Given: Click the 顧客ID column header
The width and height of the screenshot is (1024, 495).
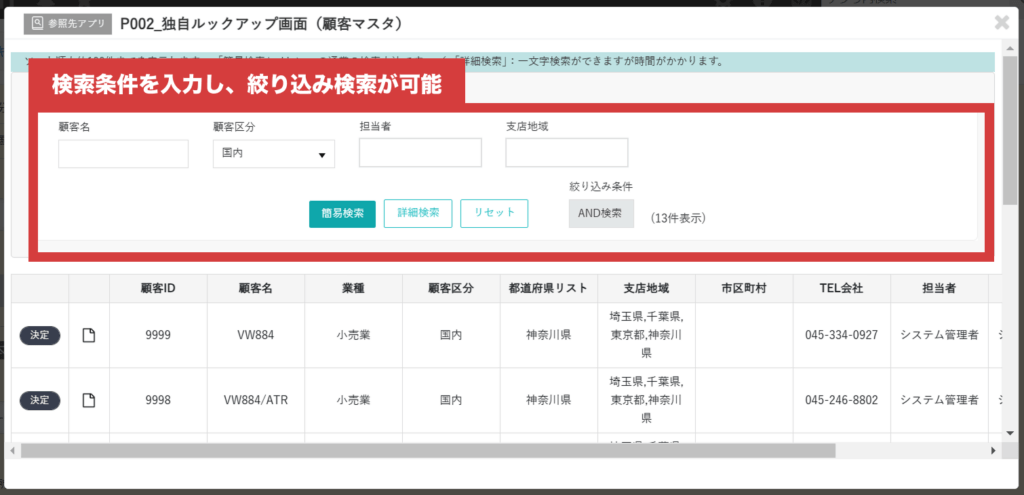Looking at the screenshot, I should click(158, 288).
